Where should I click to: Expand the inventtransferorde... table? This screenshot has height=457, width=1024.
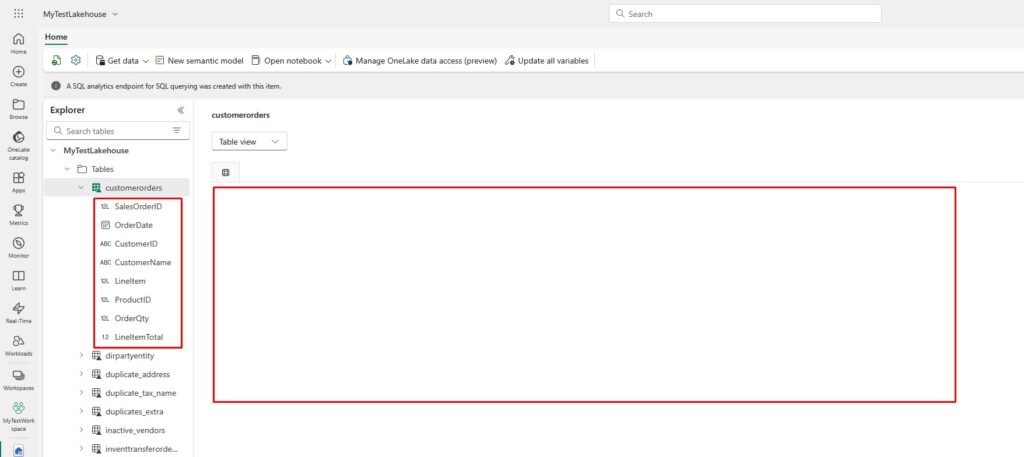click(x=81, y=449)
